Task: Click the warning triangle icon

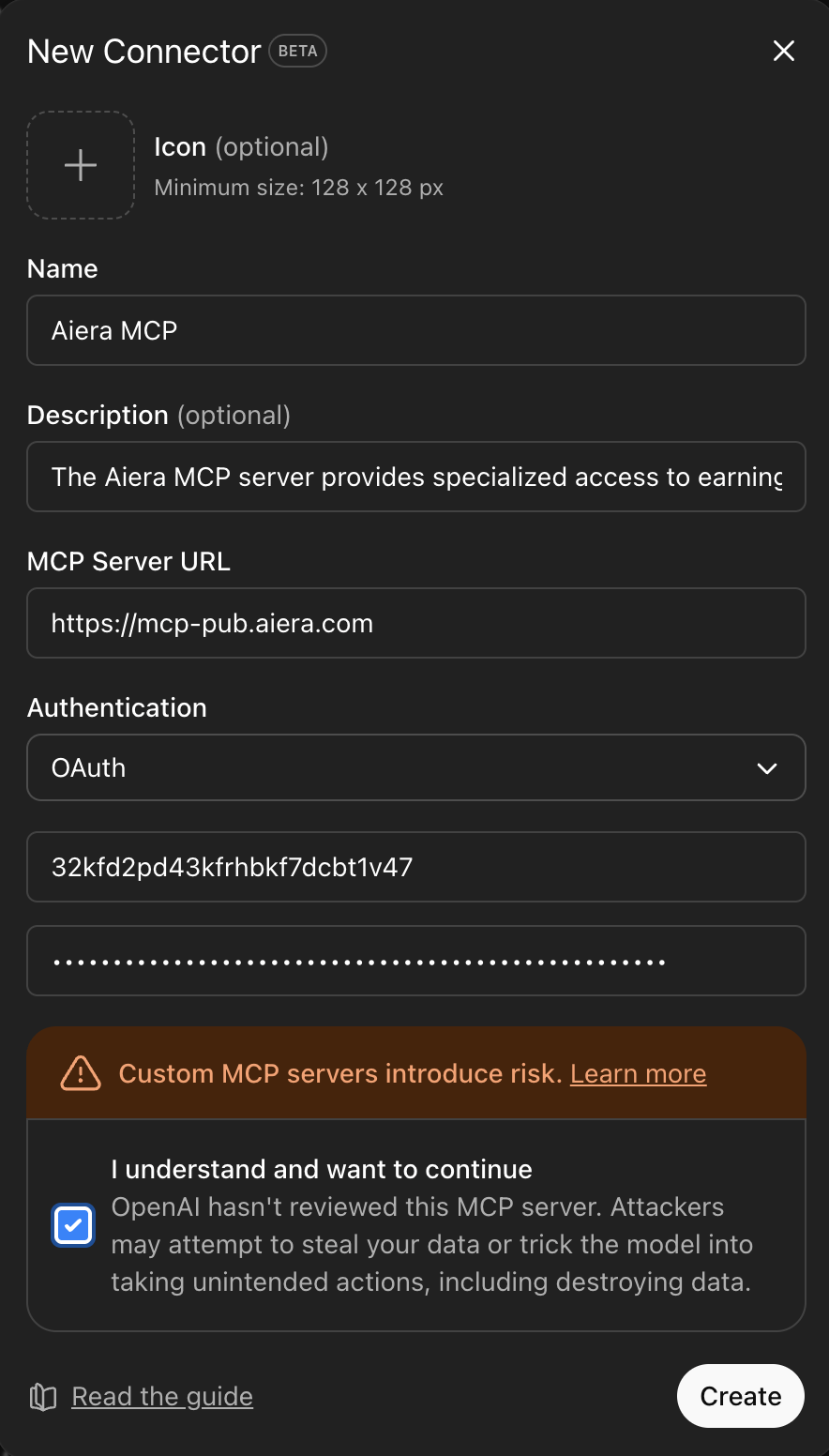Action: pos(80,1073)
